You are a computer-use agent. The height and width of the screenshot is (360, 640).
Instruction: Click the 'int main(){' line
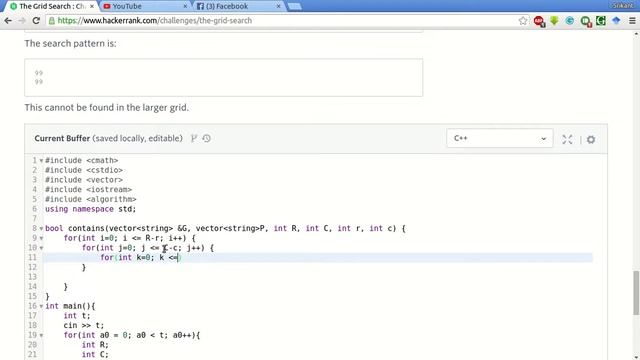(x=70, y=306)
